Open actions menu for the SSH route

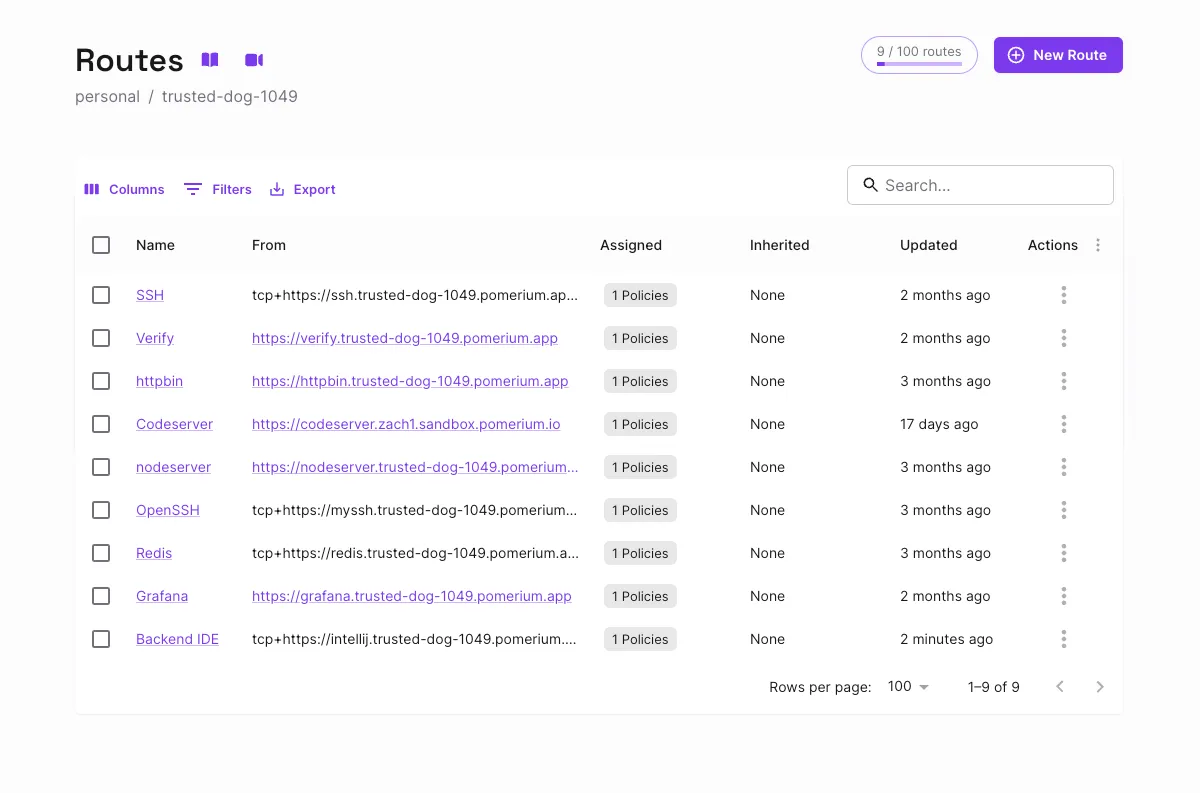[x=1064, y=295]
